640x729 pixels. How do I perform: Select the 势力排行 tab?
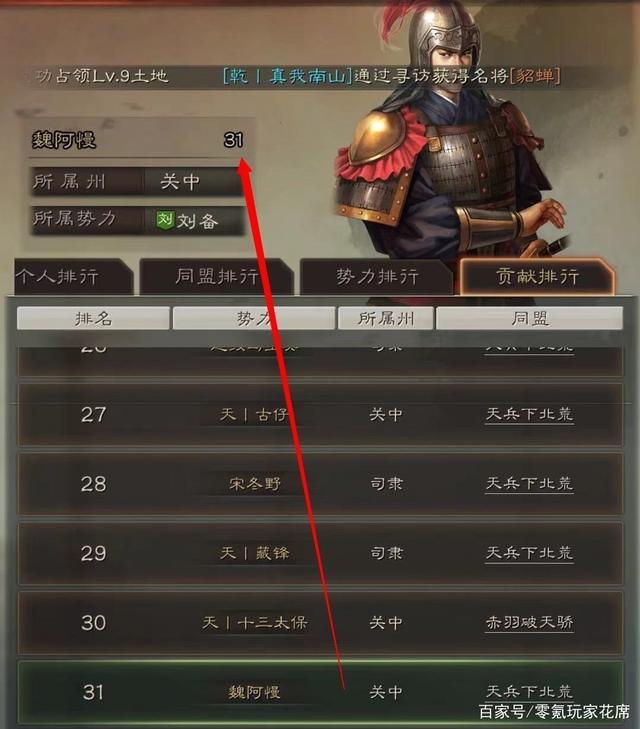pos(376,277)
